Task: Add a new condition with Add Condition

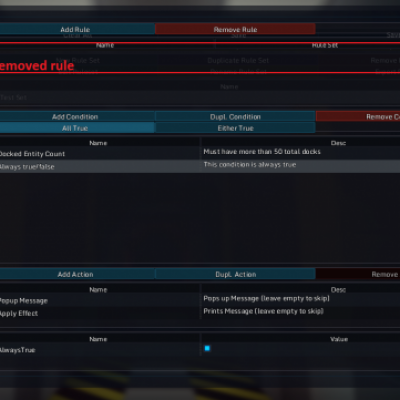Action: coord(77,117)
